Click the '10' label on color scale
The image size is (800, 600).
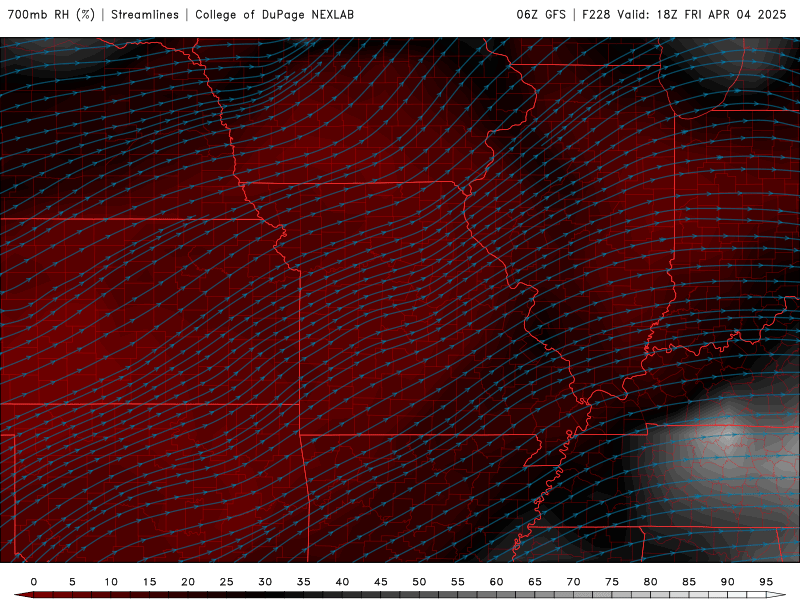pos(111,582)
